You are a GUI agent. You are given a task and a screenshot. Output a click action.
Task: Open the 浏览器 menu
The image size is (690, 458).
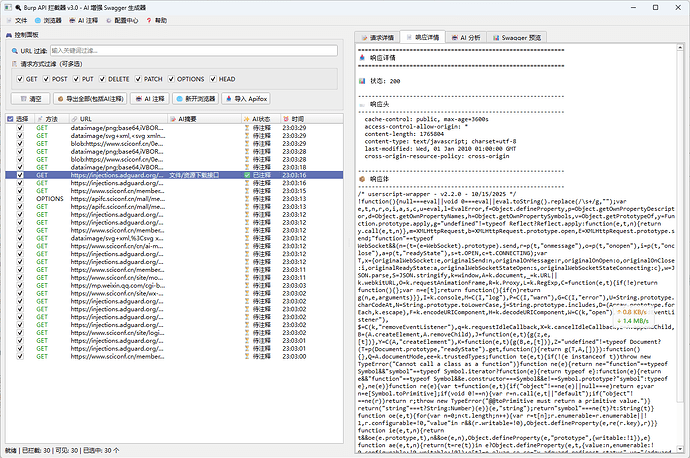(48, 21)
